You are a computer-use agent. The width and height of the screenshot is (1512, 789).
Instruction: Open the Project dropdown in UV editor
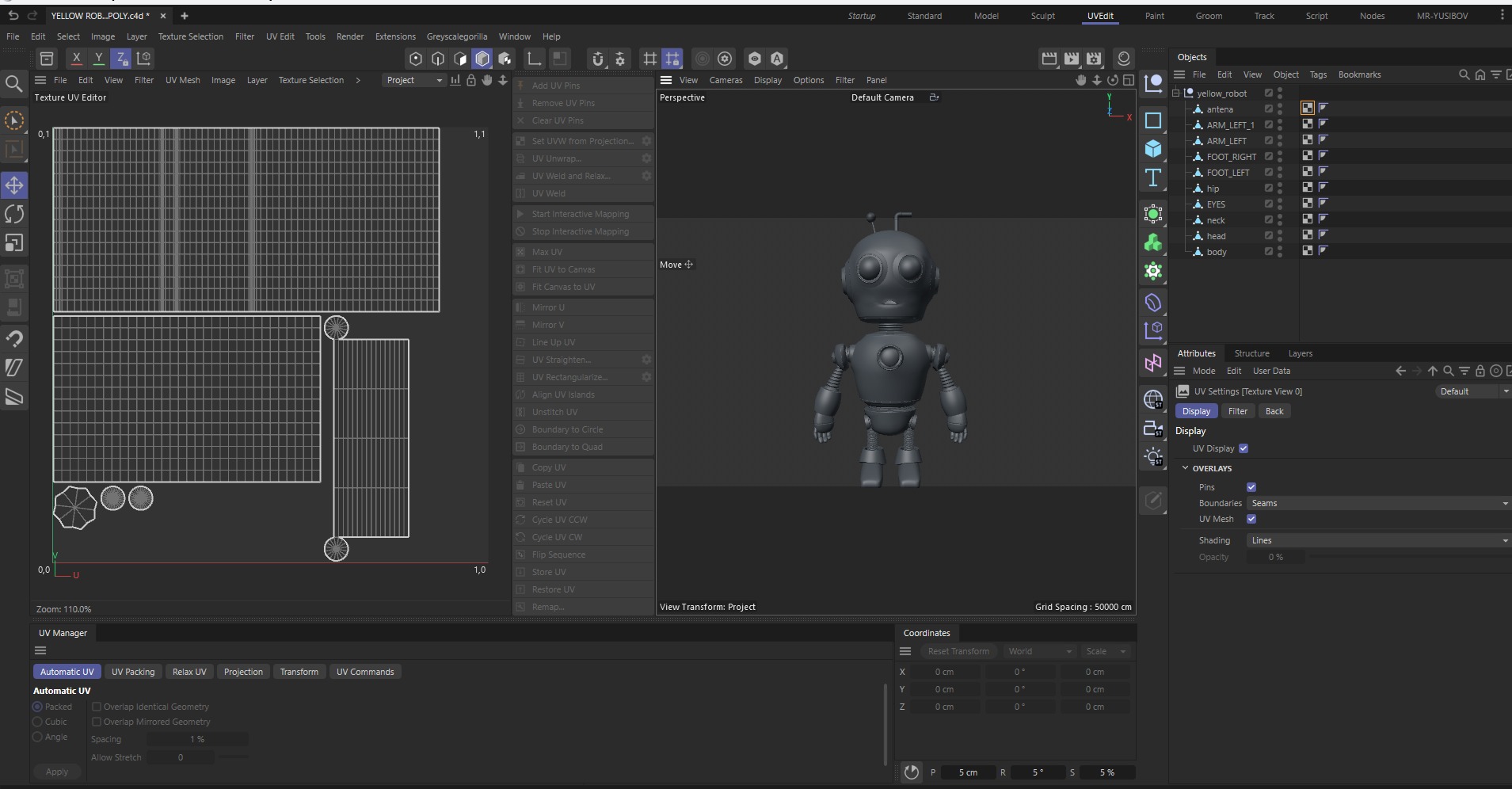tap(413, 80)
